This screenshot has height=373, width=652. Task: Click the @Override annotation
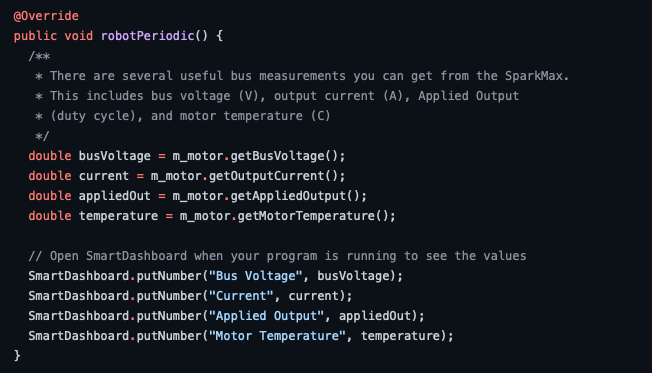pyautogui.click(x=46, y=16)
